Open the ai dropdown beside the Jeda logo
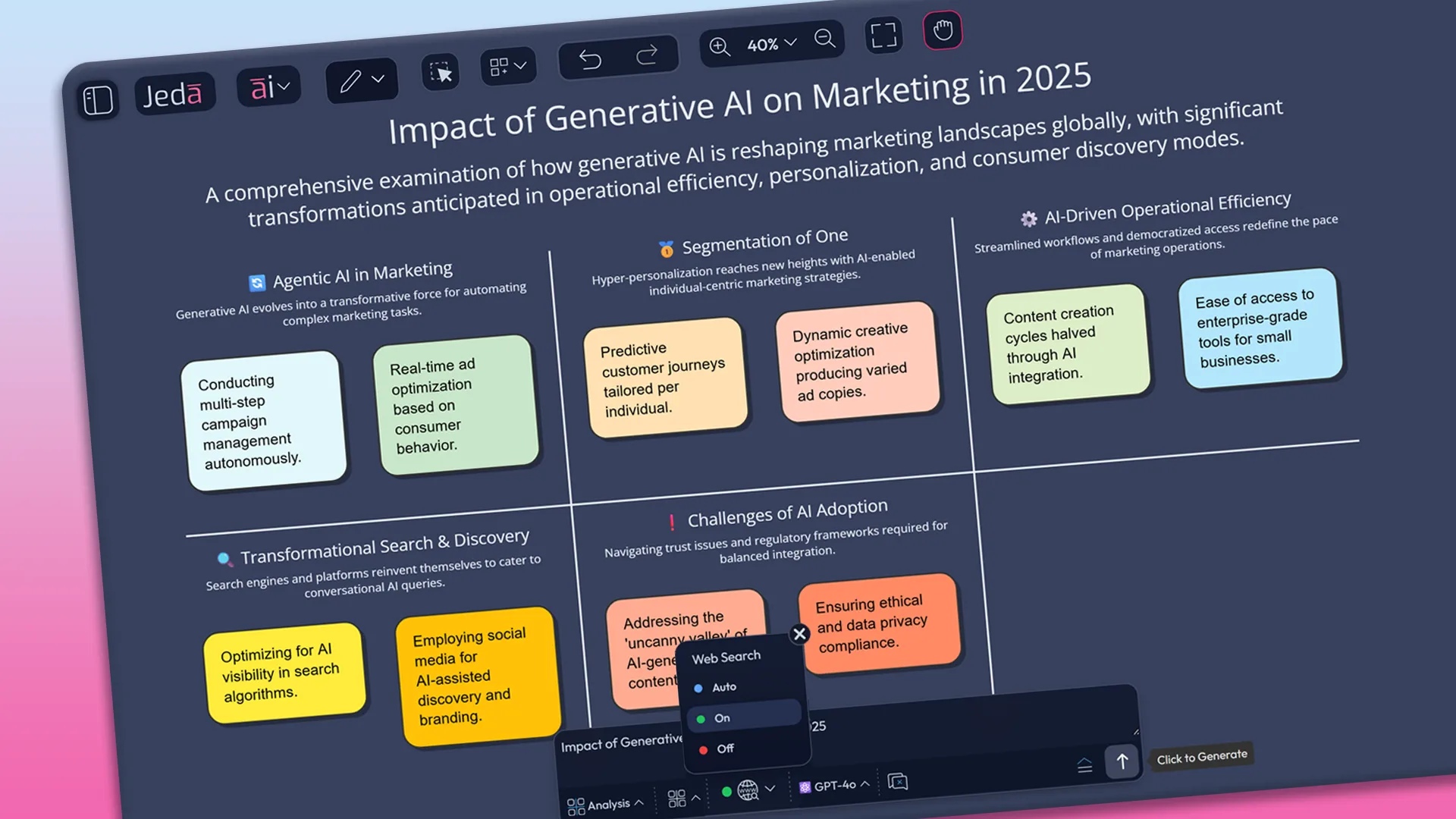 (x=269, y=88)
